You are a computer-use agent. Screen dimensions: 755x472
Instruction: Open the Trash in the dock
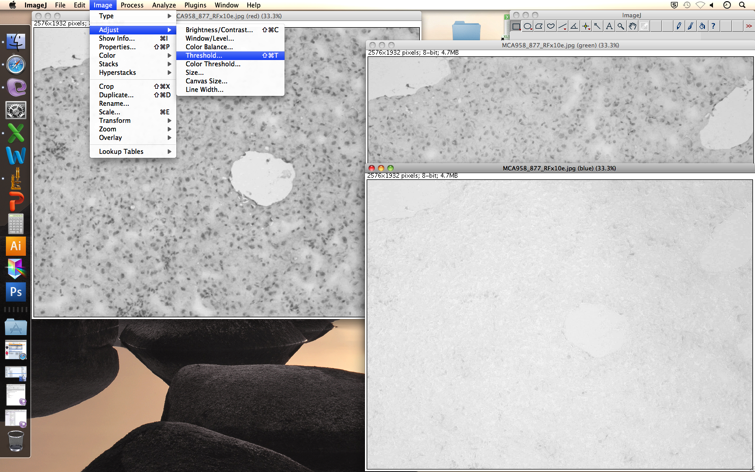(x=15, y=441)
